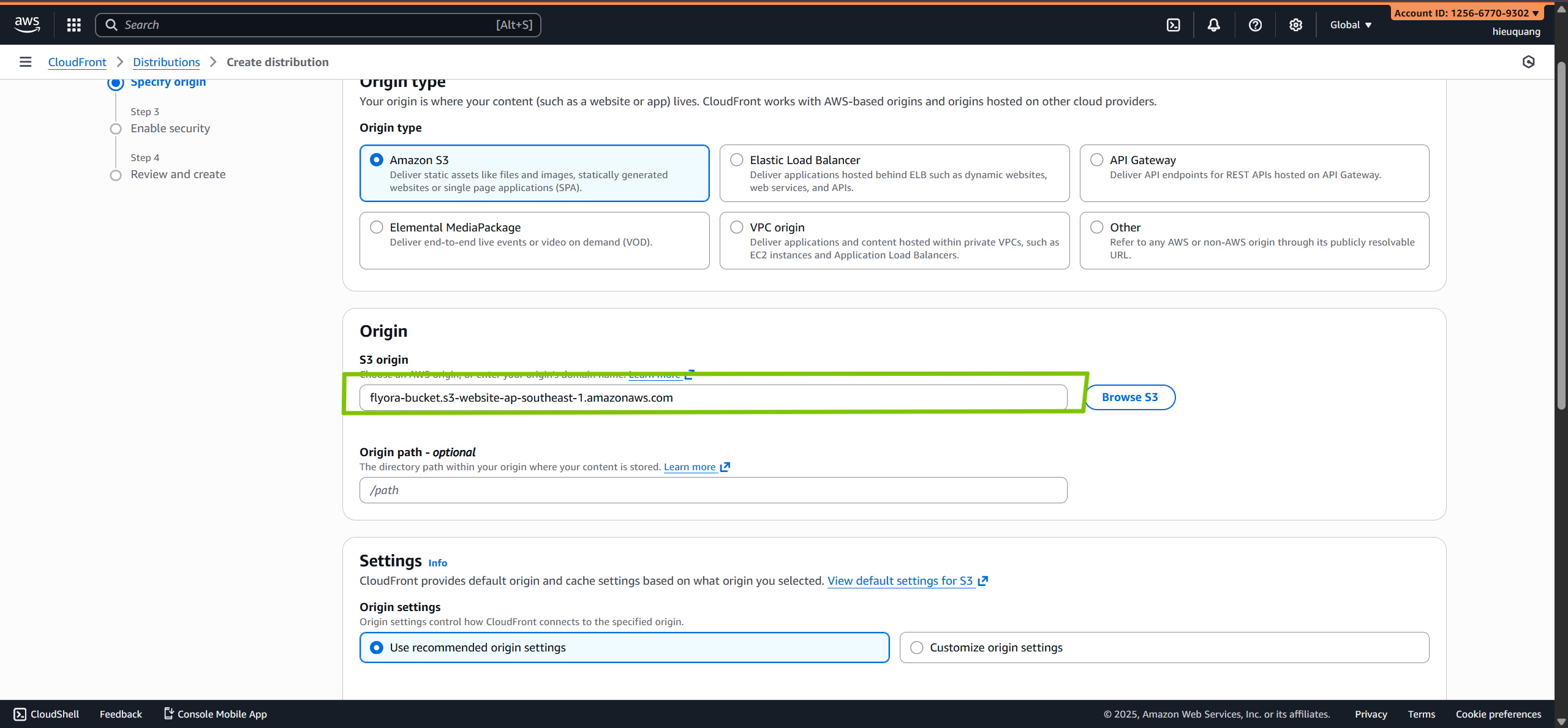Click the Browse S3 button
The width and height of the screenshot is (1568, 728).
(1129, 397)
